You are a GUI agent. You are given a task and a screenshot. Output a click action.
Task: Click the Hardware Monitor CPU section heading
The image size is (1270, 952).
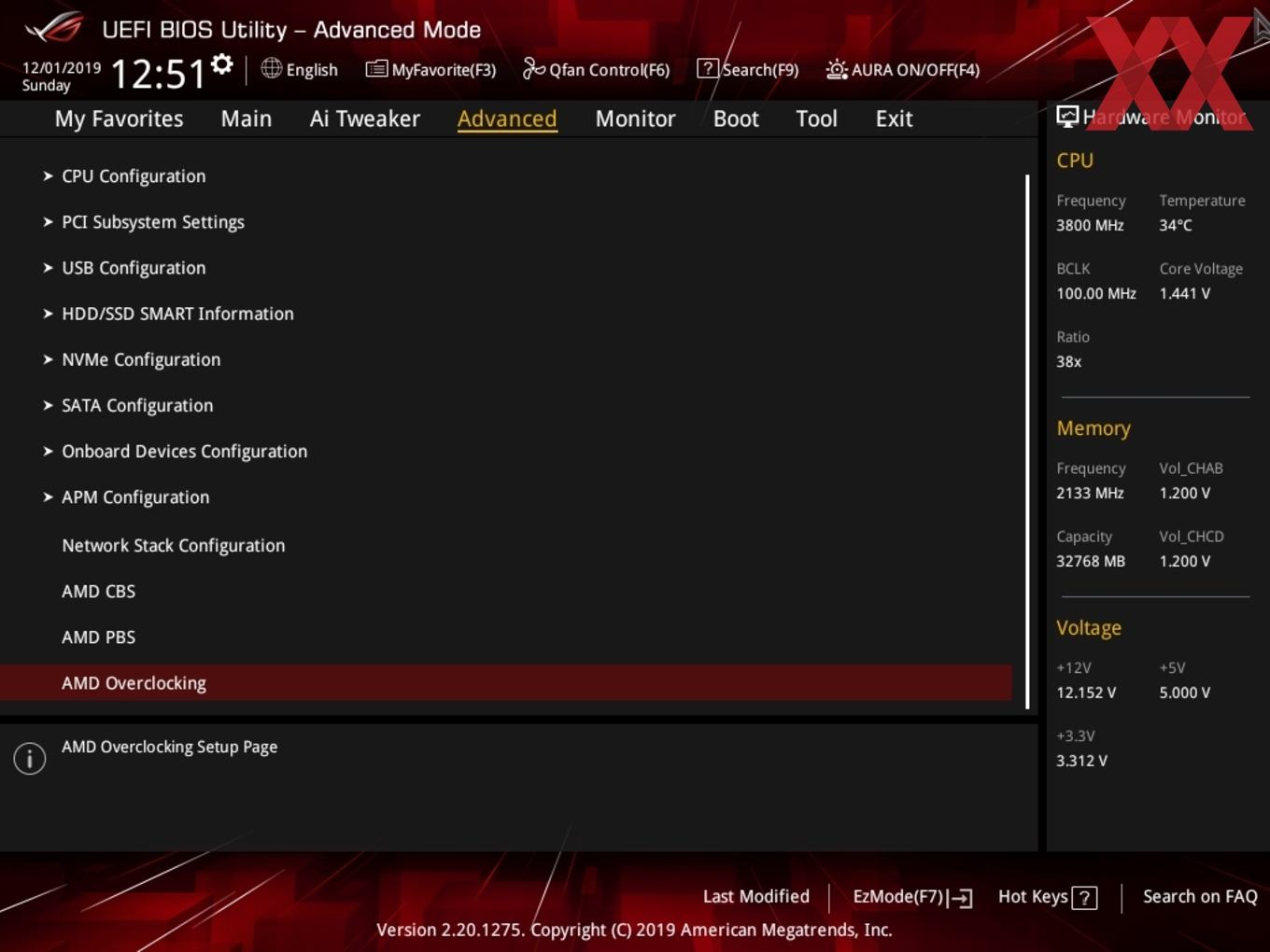(x=1075, y=161)
